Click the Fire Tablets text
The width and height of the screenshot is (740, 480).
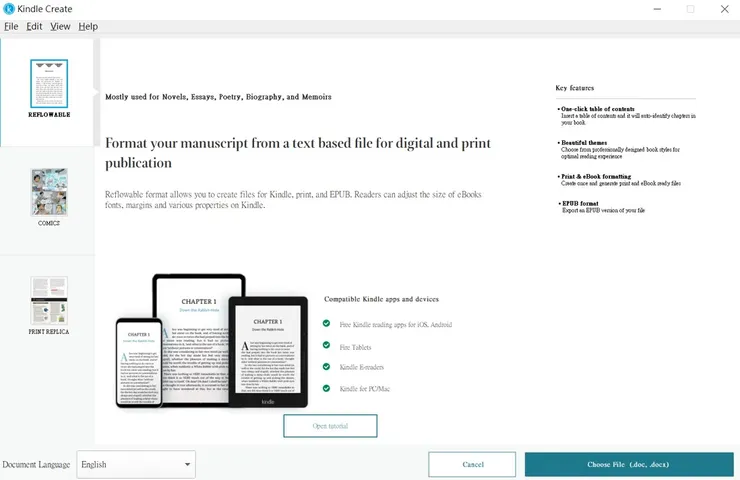pyautogui.click(x=355, y=347)
